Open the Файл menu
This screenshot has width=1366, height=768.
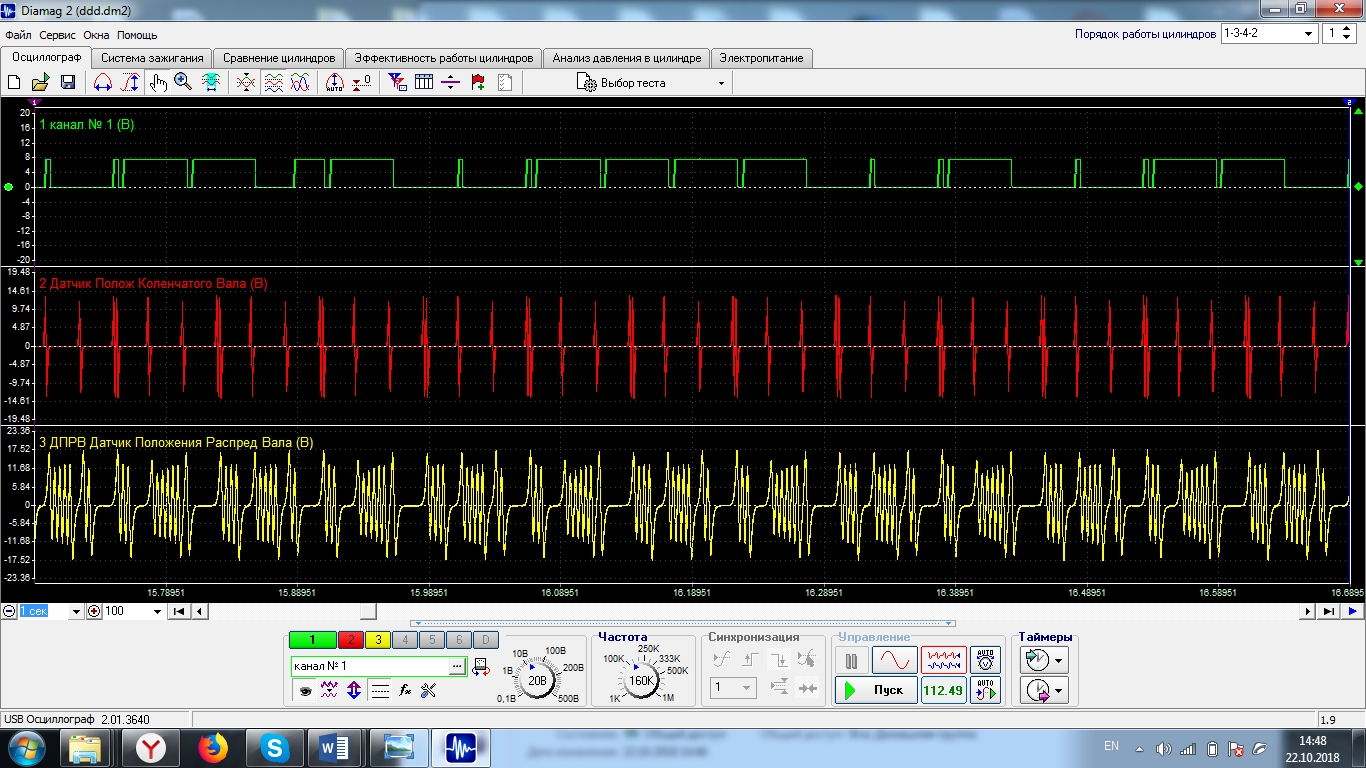point(18,35)
